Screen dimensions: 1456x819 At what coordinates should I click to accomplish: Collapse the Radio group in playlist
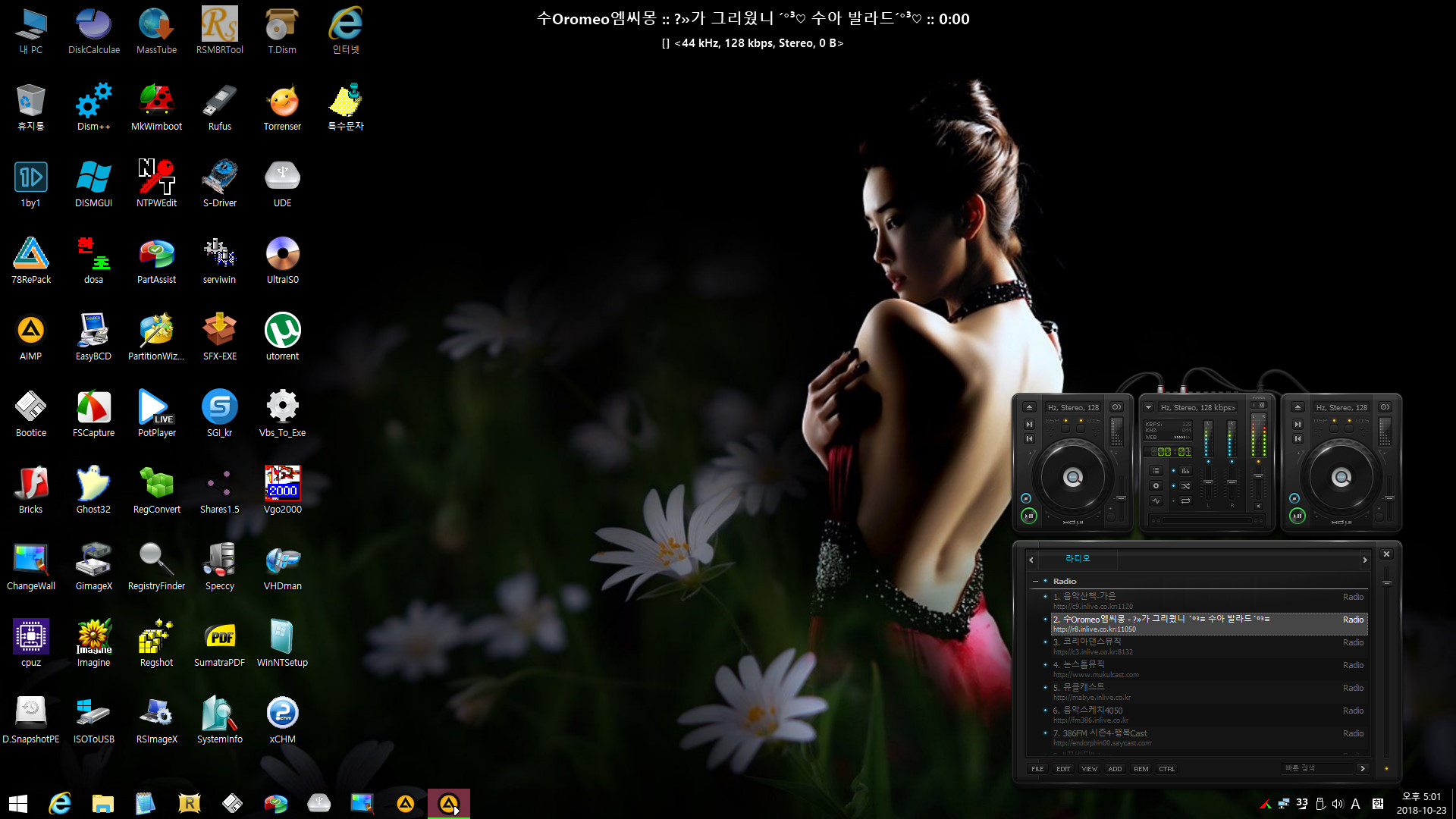pos(1036,582)
